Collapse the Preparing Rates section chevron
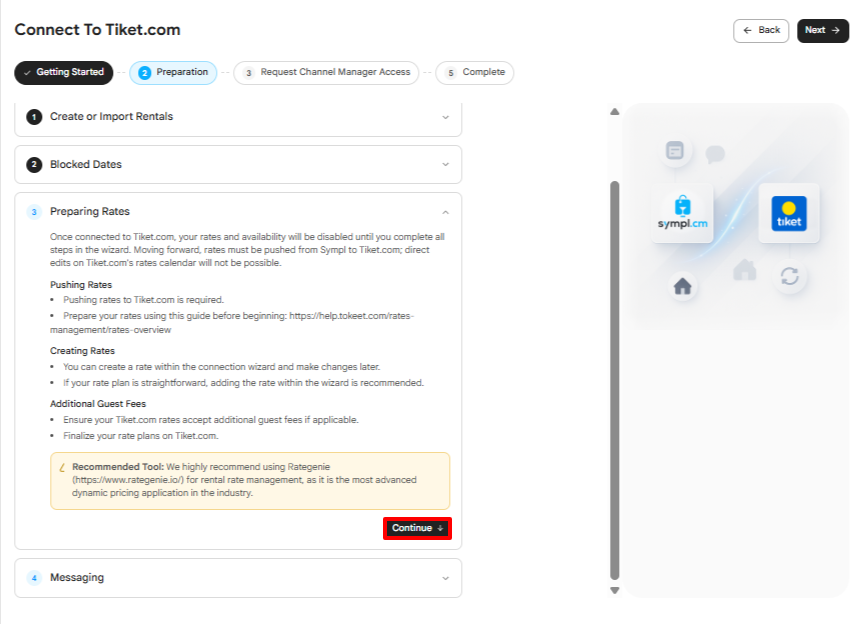The image size is (868, 624). point(446,212)
